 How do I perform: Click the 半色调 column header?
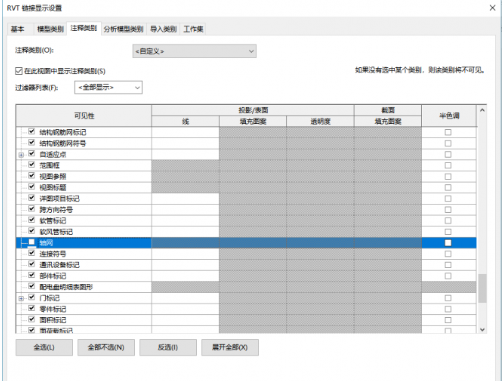click(x=449, y=116)
